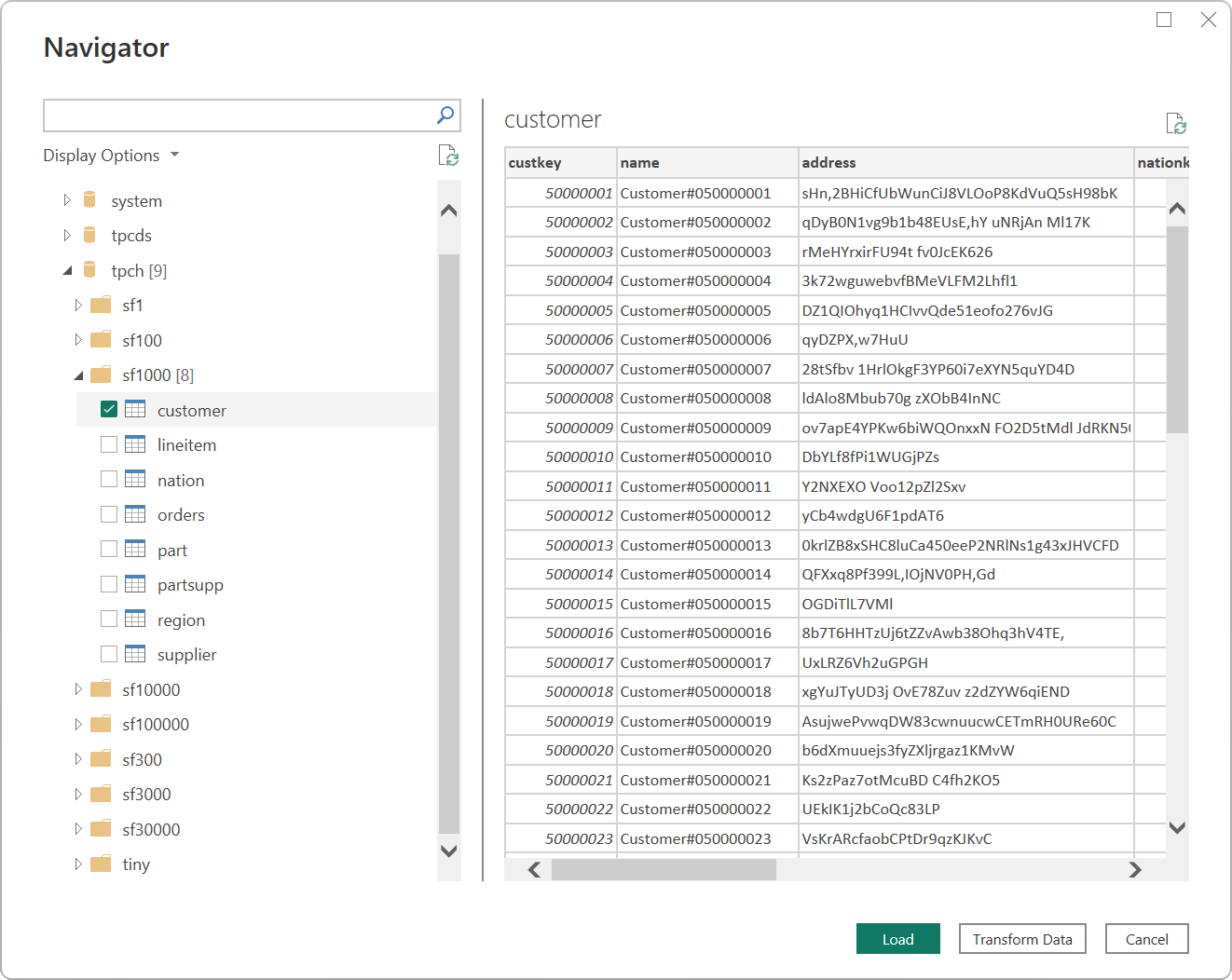Click the Transform Data button
Image resolution: width=1232 pixels, height=980 pixels.
(1021, 939)
